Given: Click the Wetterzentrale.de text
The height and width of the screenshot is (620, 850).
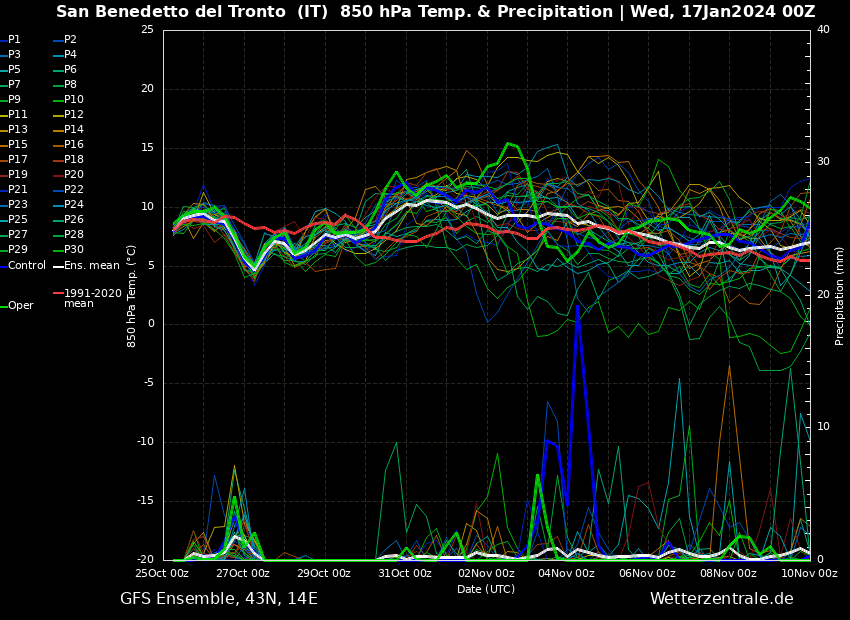Looking at the screenshot, I should pyautogui.click(x=721, y=599).
